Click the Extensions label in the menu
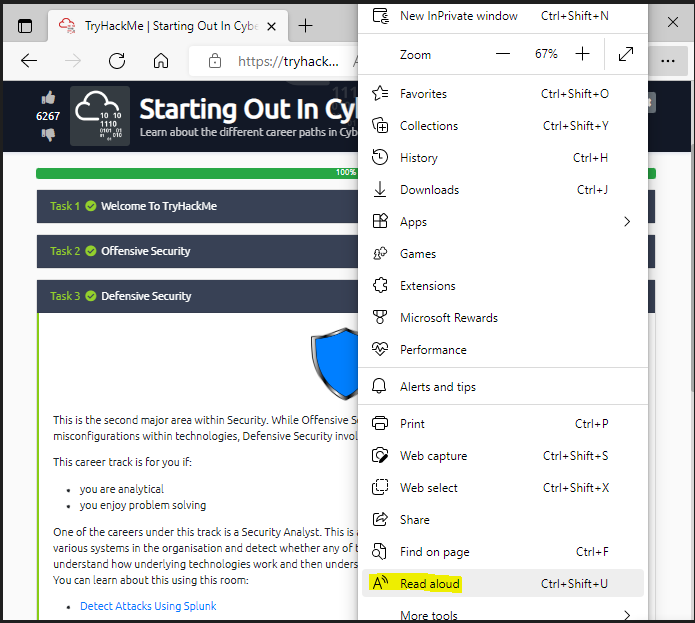This screenshot has width=695, height=623. (428, 286)
